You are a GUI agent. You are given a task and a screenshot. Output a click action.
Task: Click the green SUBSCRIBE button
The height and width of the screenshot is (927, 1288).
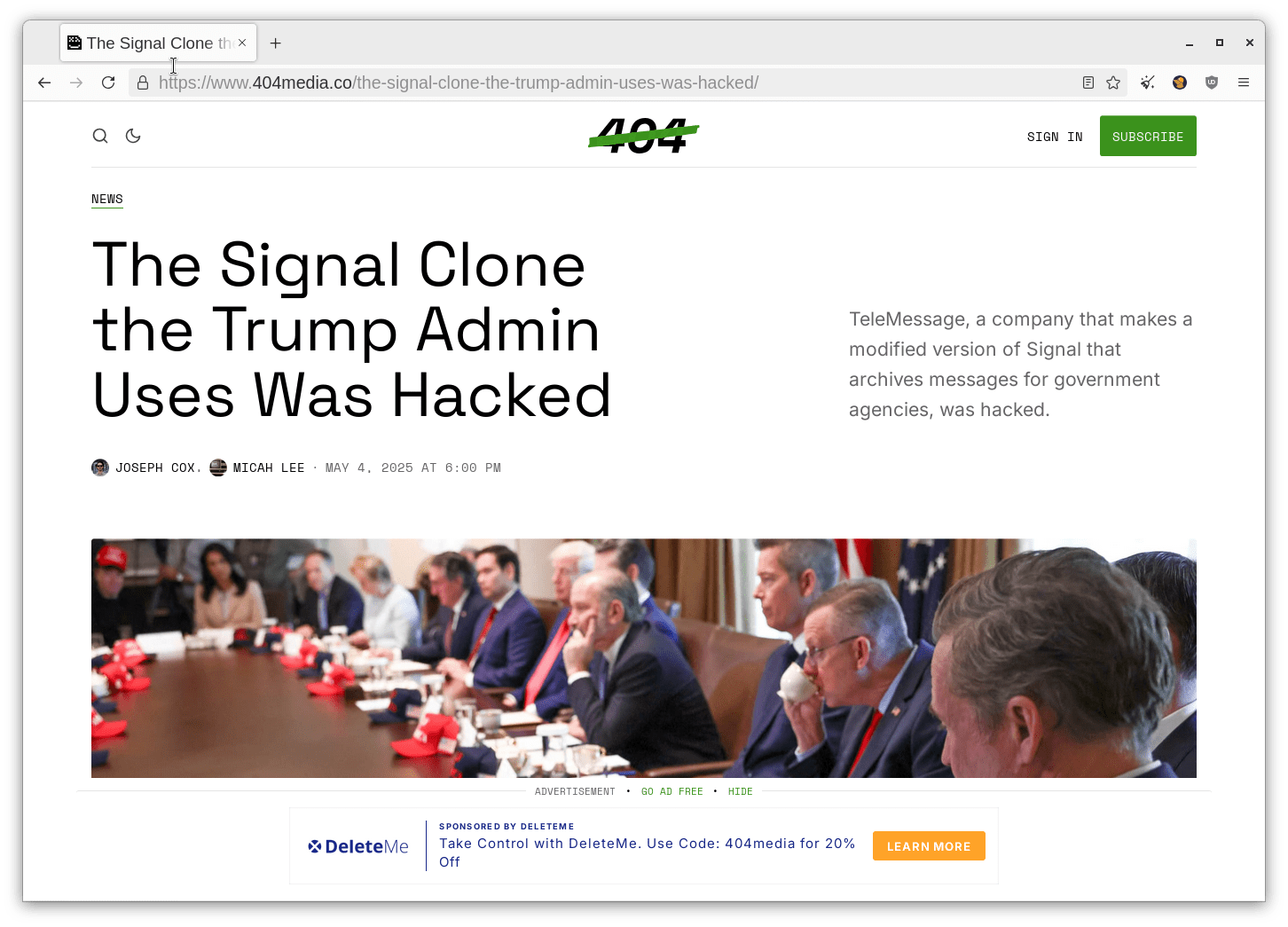pos(1148,136)
